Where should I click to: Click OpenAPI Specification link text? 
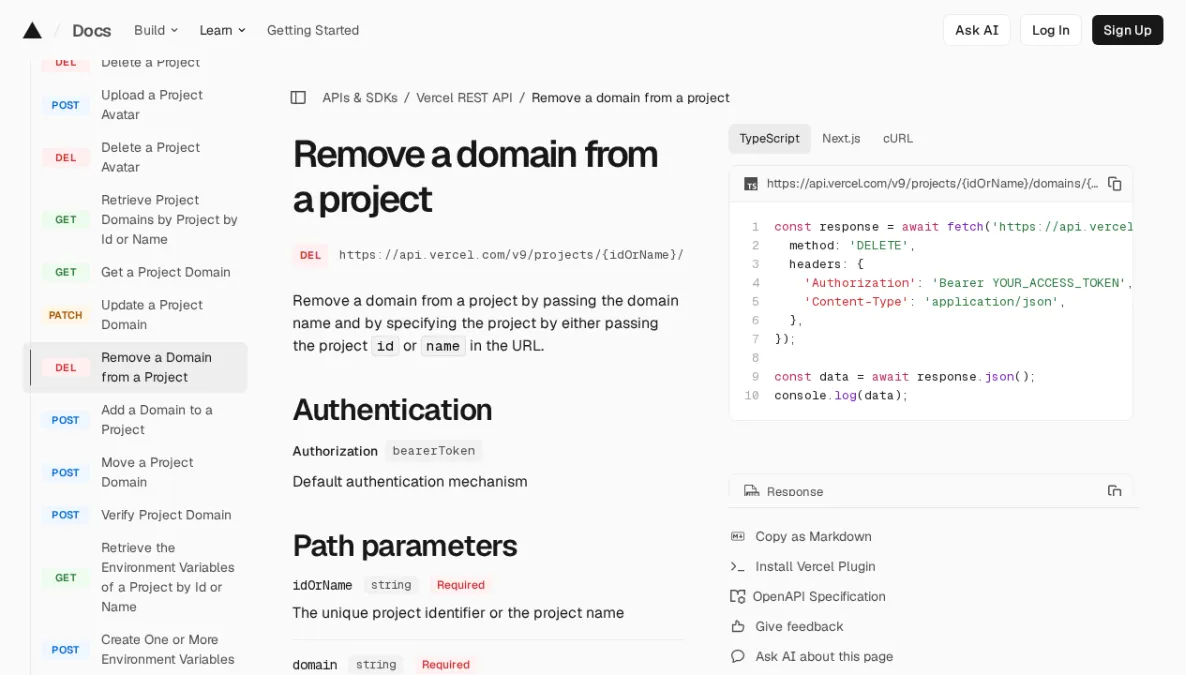(x=819, y=597)
